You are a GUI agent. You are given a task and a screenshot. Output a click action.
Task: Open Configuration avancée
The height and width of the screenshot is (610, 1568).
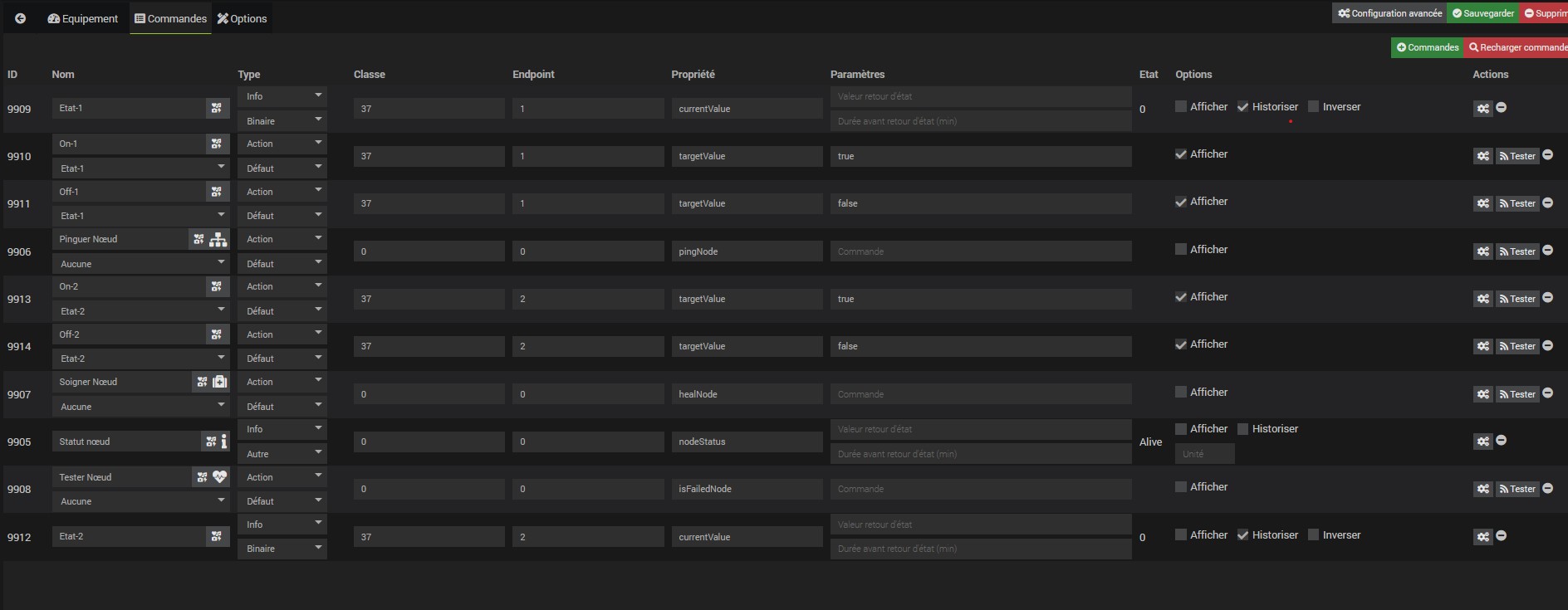[1389, 13]
